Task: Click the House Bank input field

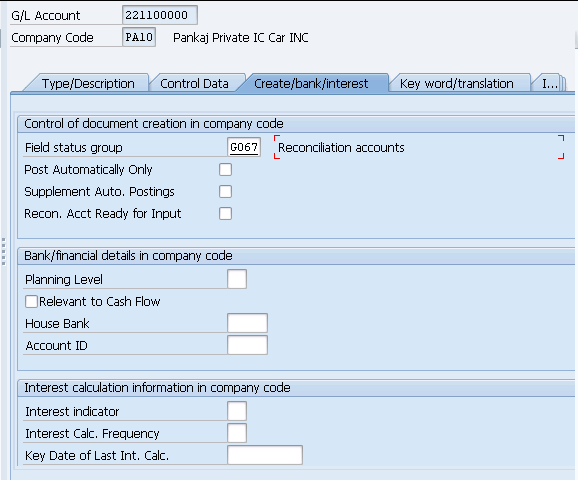Action: click(x=247, y=323)
